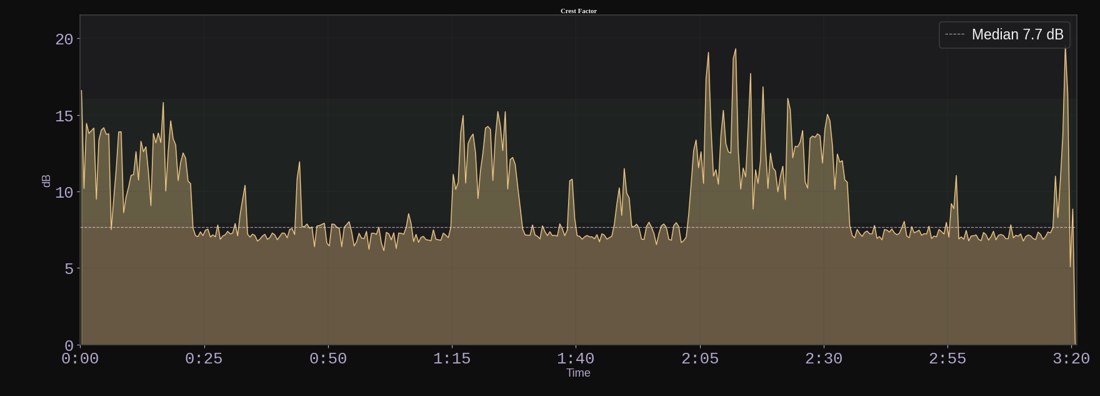
Task: Select the 1:40 time axis label
Action: pos(576,359)
